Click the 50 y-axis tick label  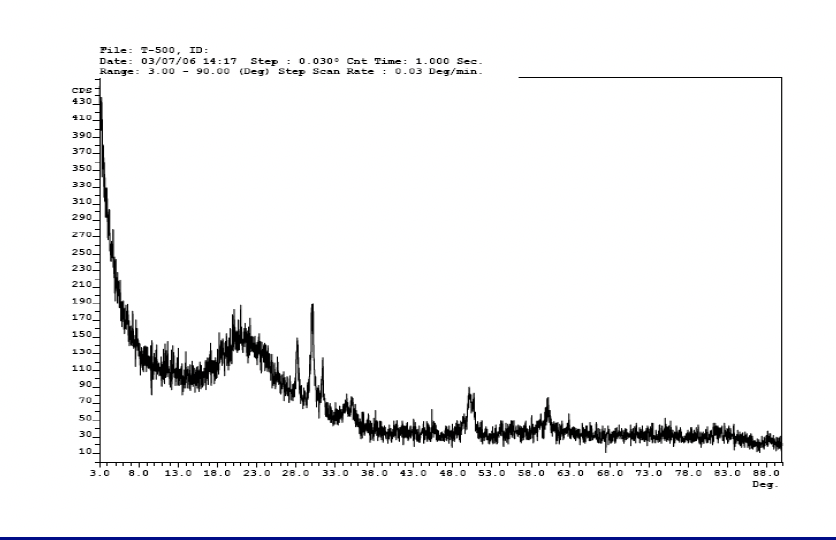coord(85,418)
